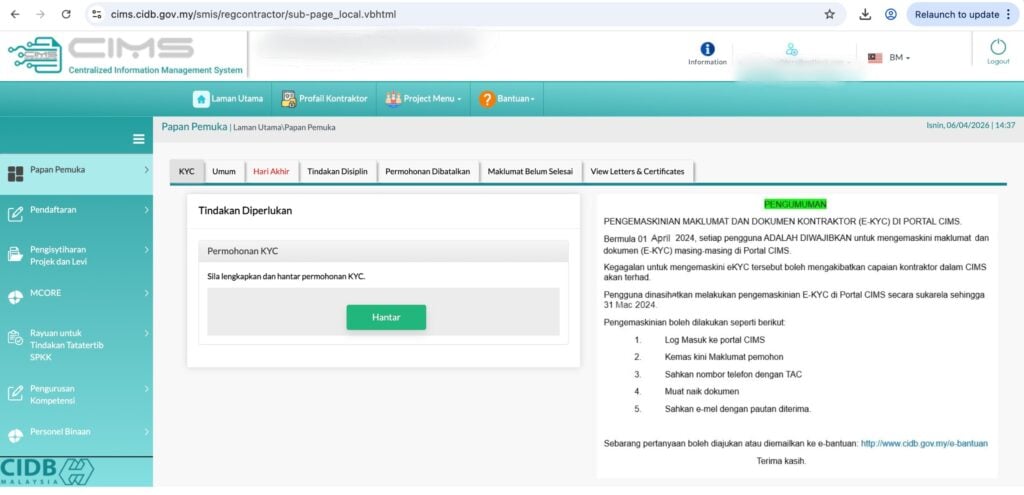Click Papan Pemuka dashboard icon
Viewport: 1024px width, 495px height.
(x=15, y=174)
